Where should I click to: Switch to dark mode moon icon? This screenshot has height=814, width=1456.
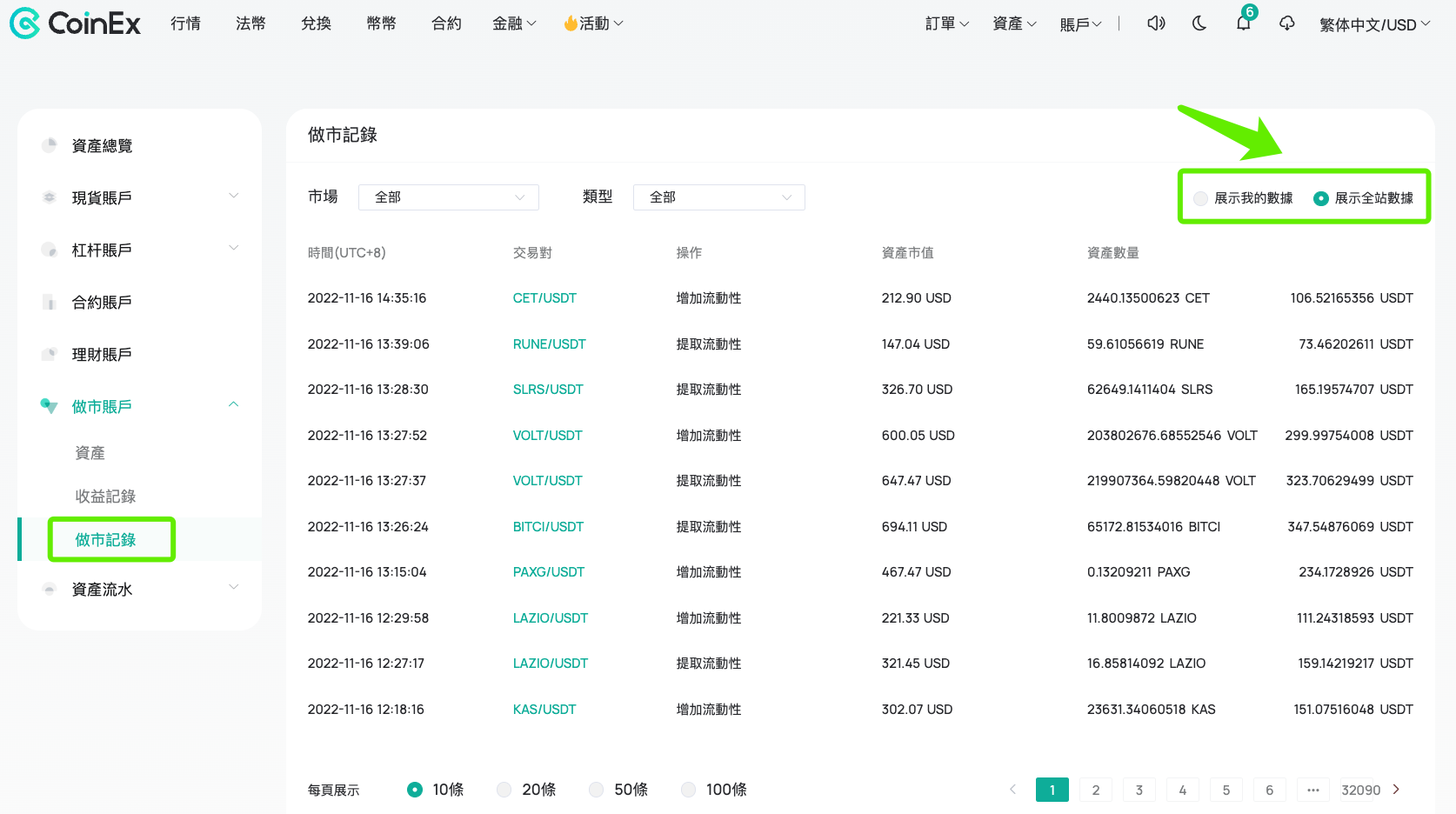1199,23
